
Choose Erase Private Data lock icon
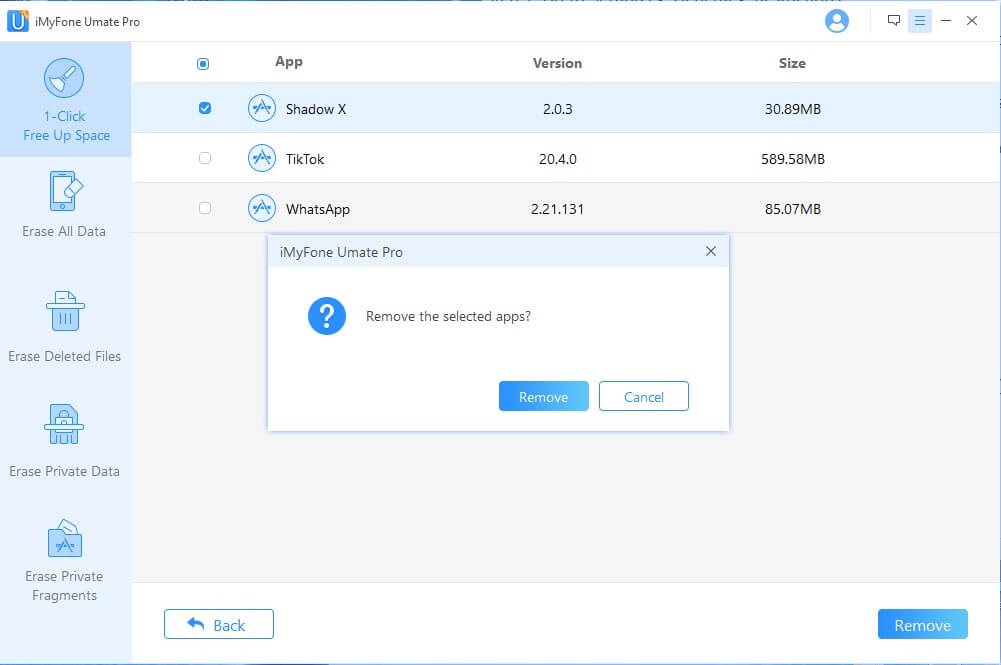tap(64, 424)
